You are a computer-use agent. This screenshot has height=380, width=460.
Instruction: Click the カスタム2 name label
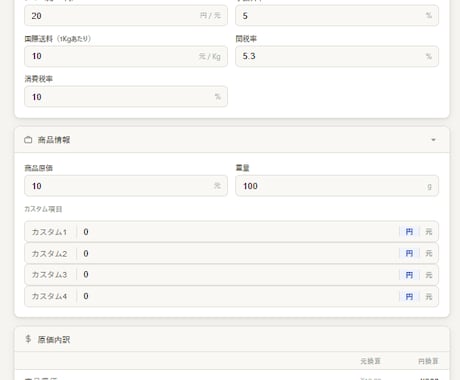coord(49,254)
